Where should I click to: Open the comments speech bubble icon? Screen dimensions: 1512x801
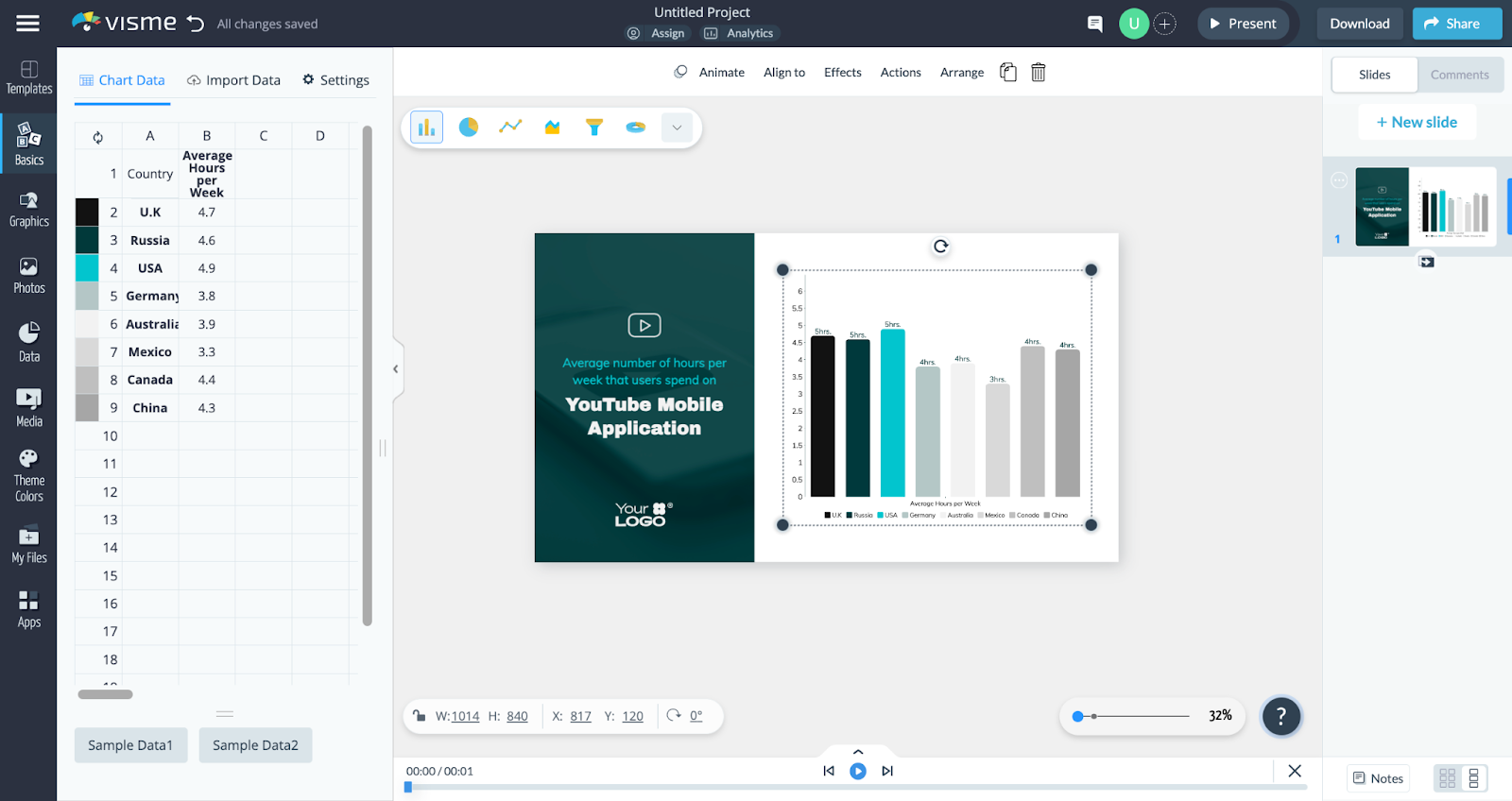(x=1094, y=24)
